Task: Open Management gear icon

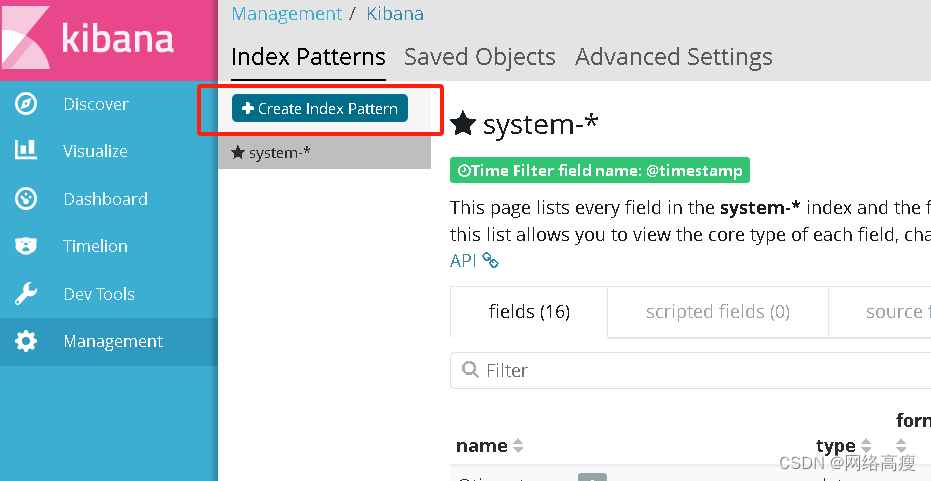Action: 26,341
